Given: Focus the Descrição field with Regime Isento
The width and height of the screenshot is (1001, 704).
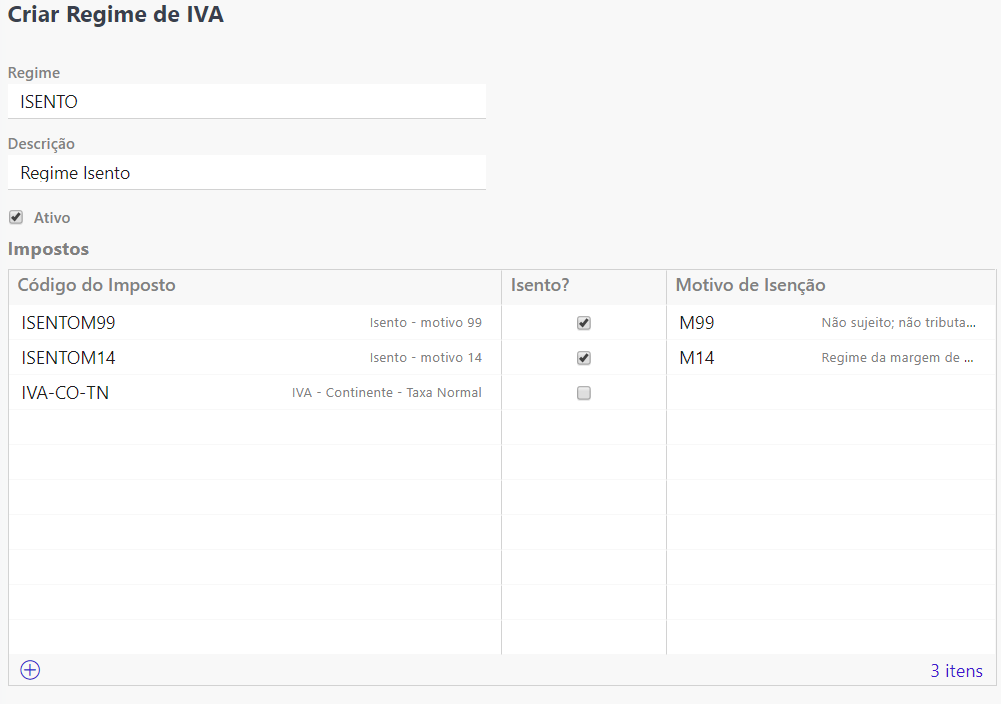Looking at the screenshot, I should (246, 173).
